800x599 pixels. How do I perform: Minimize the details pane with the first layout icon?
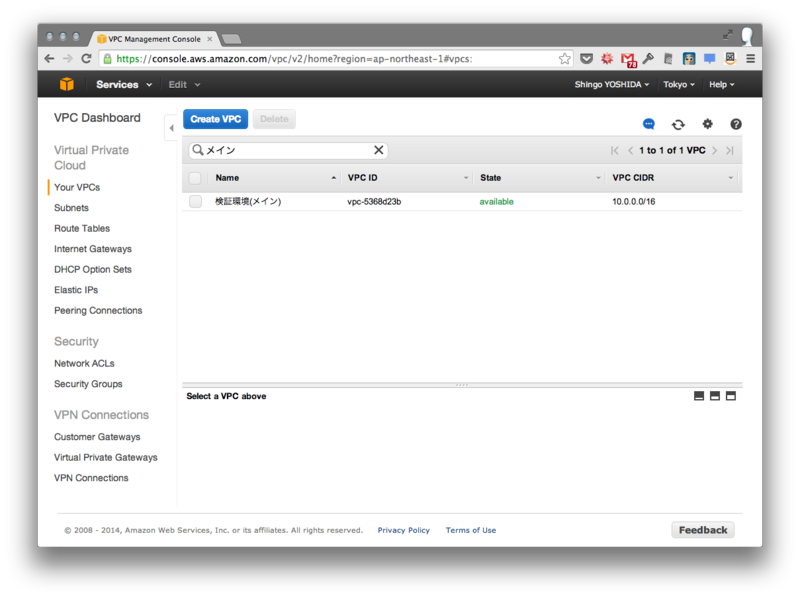pos(699,396)
